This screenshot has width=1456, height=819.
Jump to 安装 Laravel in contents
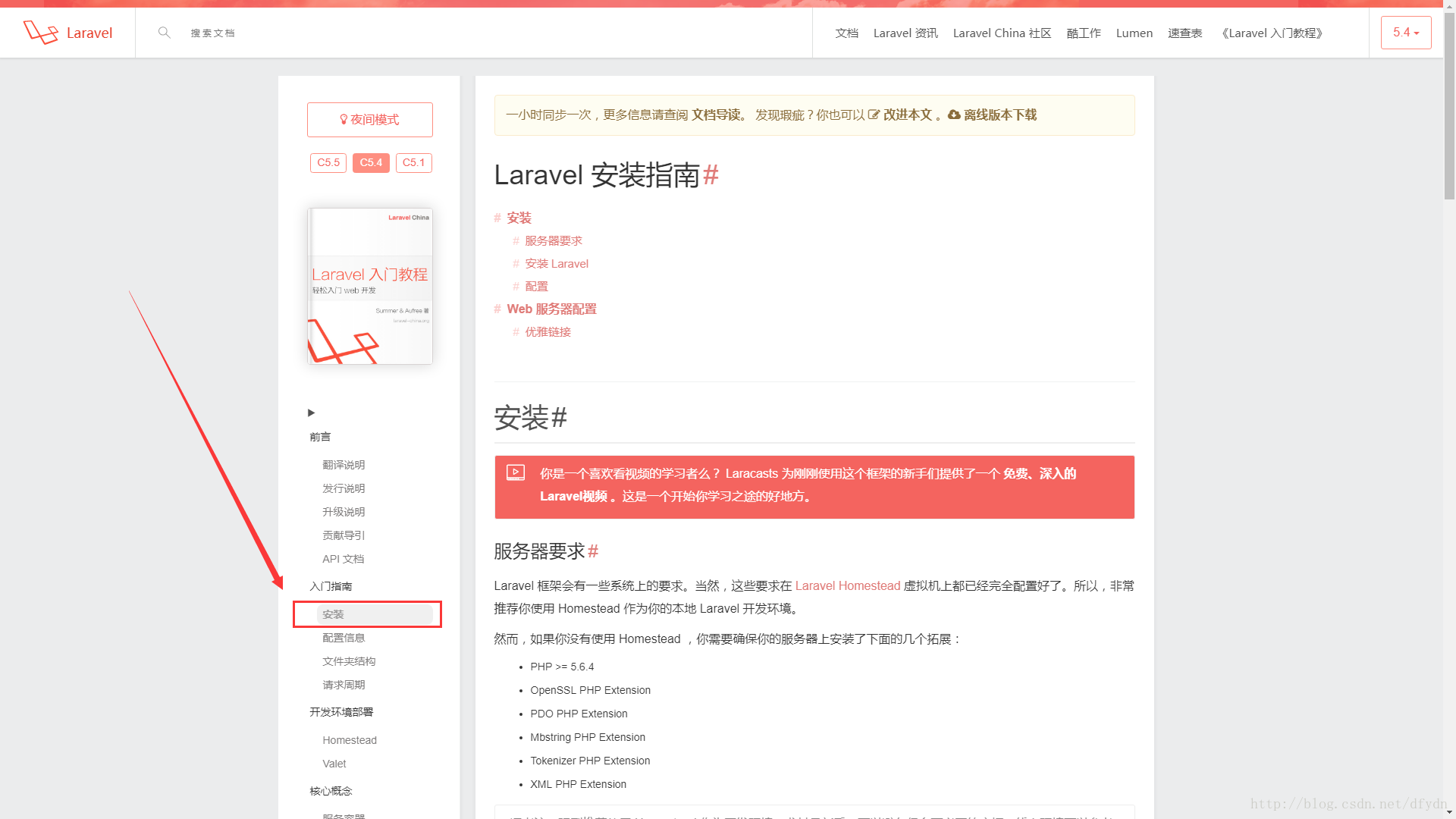click(557, 264)
